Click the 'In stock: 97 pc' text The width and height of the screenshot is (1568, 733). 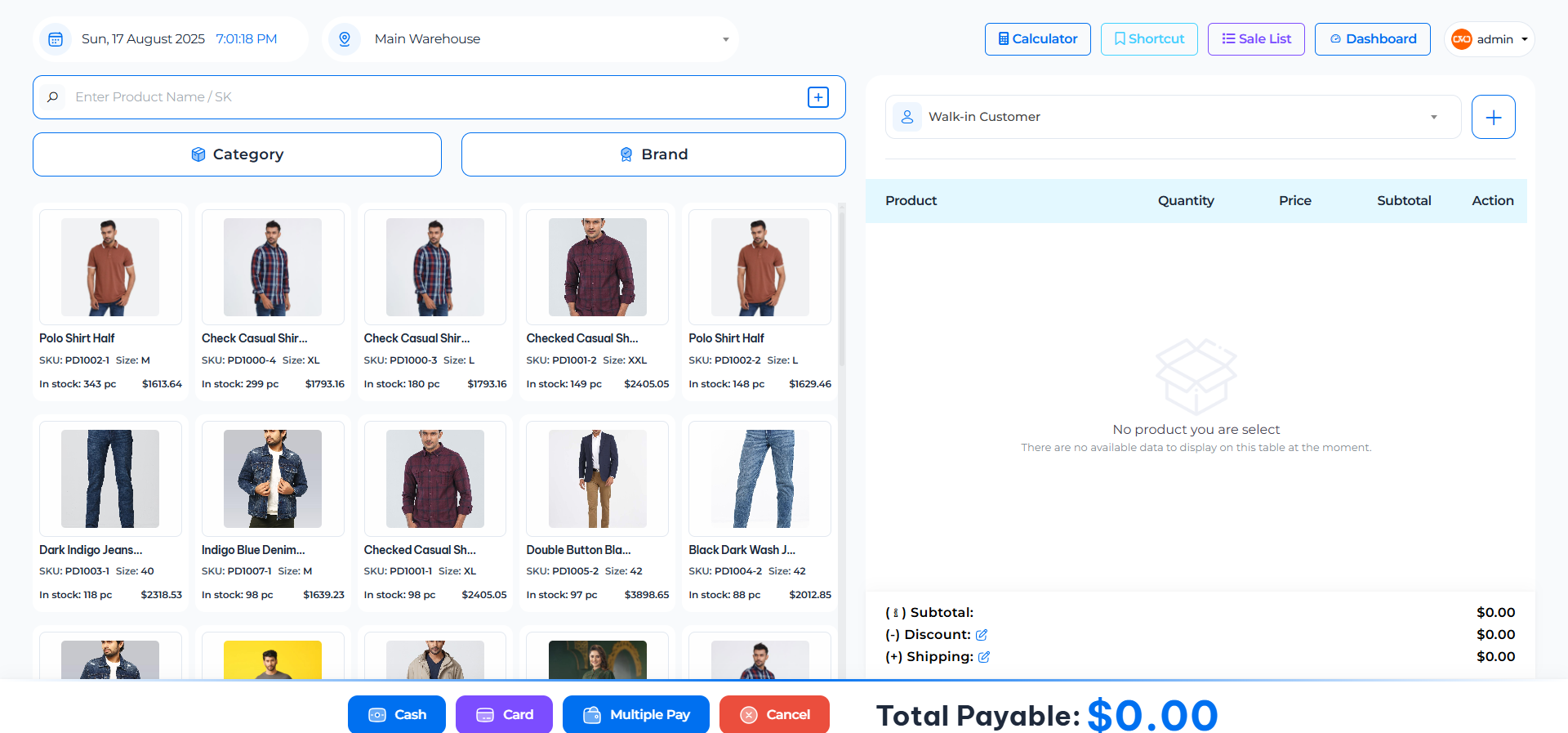(562, 595)
